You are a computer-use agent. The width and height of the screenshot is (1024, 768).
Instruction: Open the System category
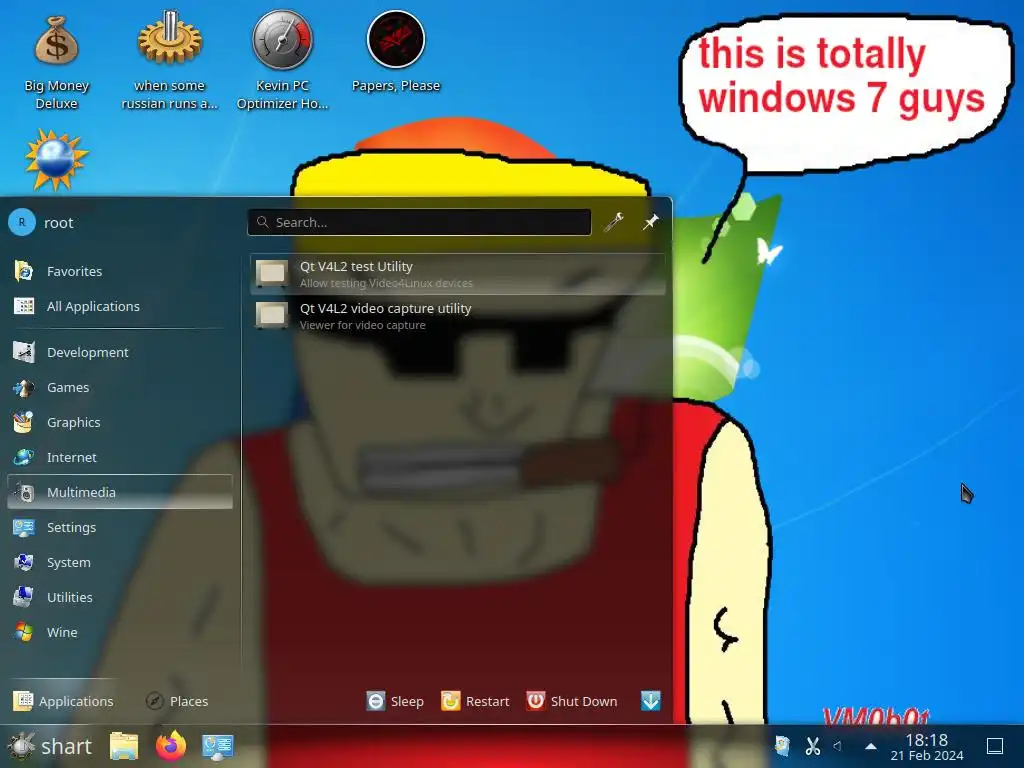pyautogui.click(x=120, y=562)
